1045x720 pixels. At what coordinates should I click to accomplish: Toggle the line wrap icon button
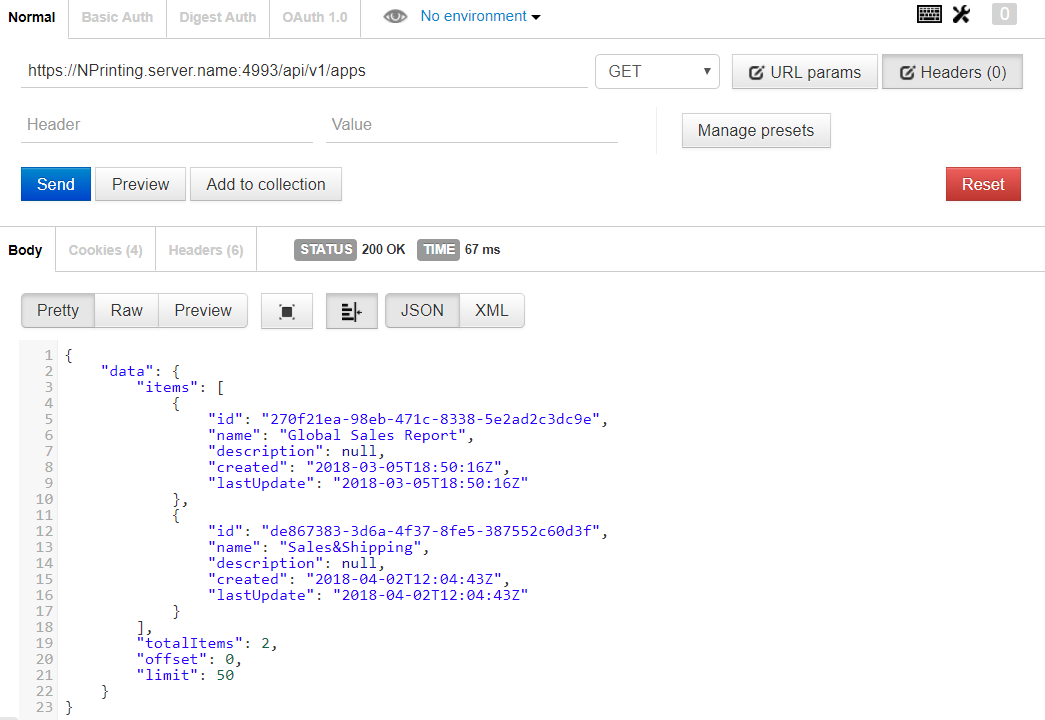351,311
